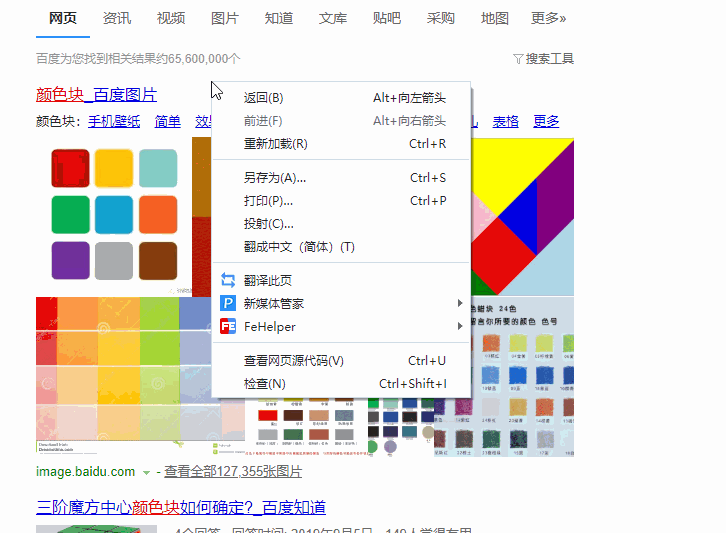Choose 检查(N) in the context menu
This screenshot has height=533, width=726.
pos(341,384)
